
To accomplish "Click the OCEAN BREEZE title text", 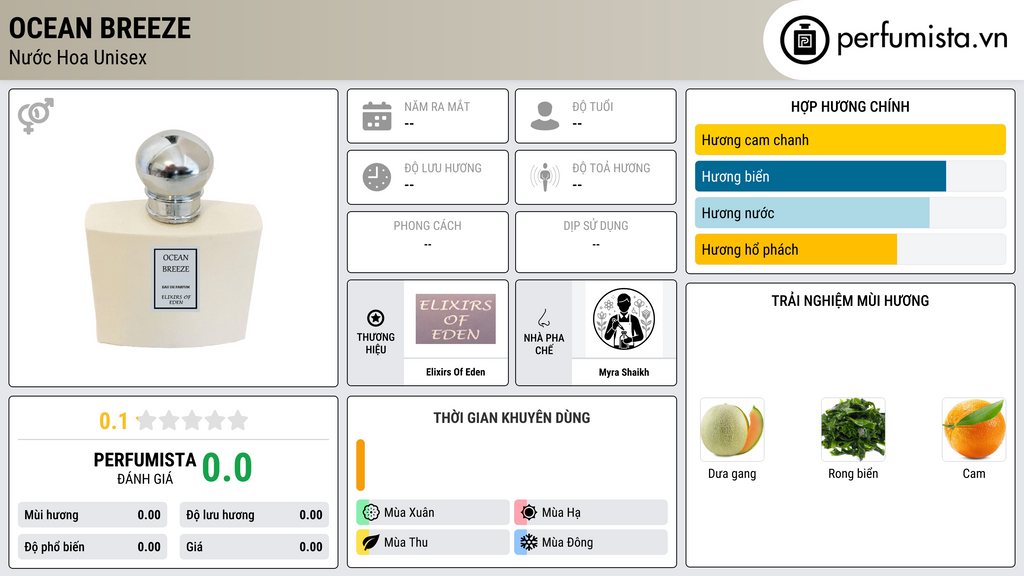I will (100, 28).
